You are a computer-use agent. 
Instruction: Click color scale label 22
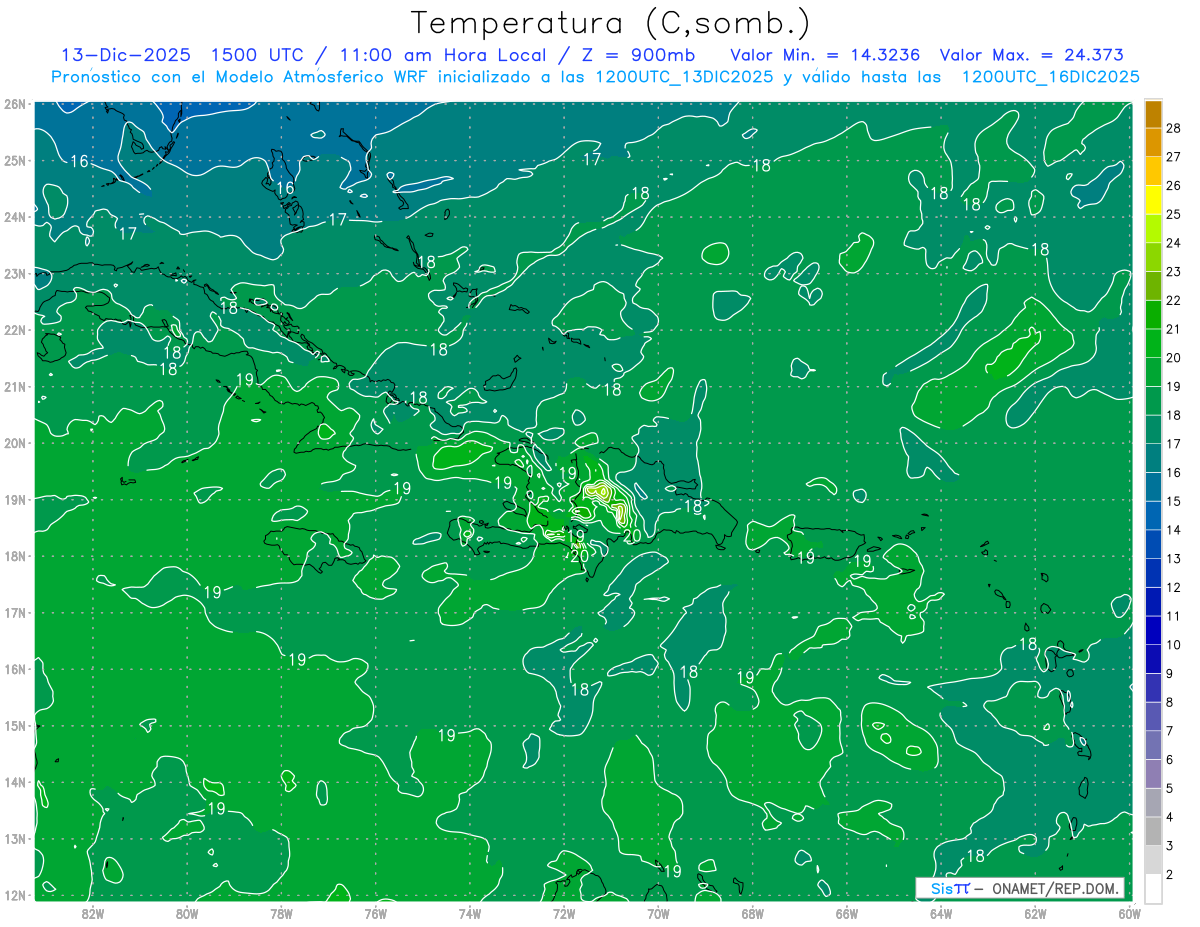pyautogui.click(x=1173, y=300)
